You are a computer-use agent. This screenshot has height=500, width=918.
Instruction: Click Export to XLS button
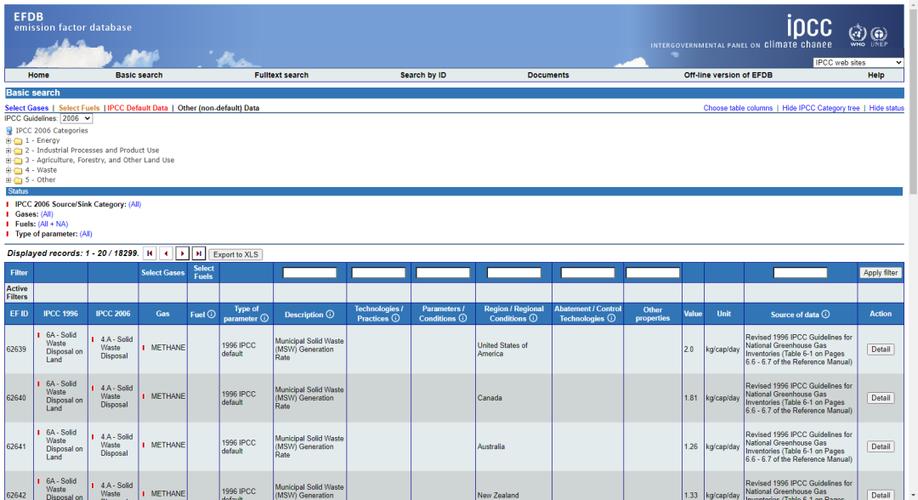[235, 254]
